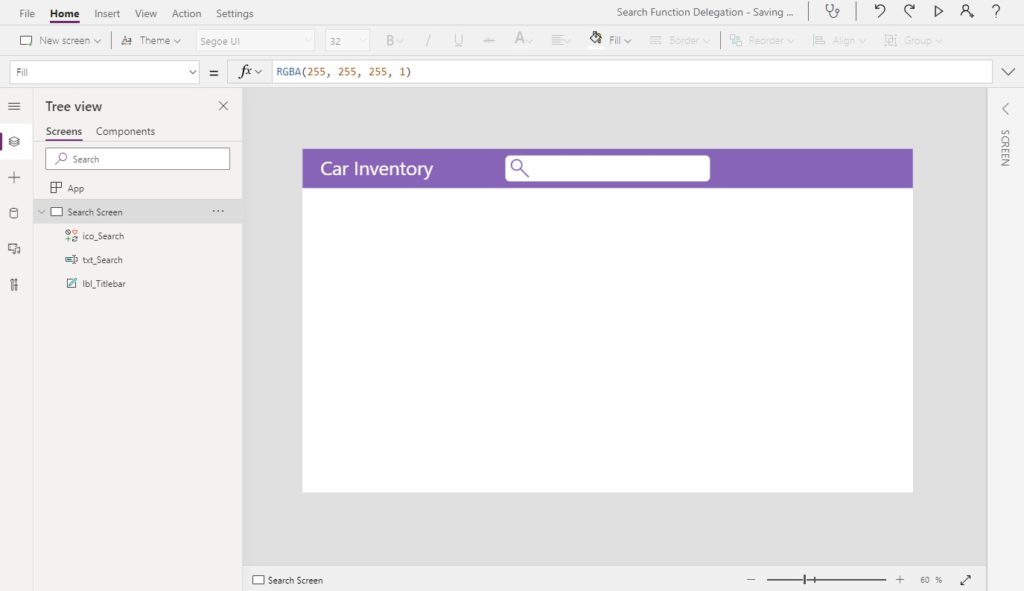Switch to the Home tab

pos(65,13)
